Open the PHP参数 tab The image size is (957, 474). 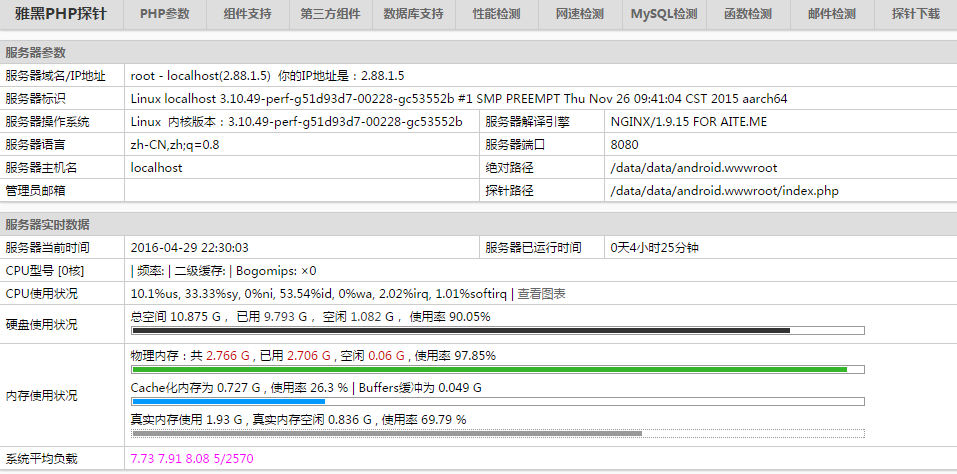point(164,14)
